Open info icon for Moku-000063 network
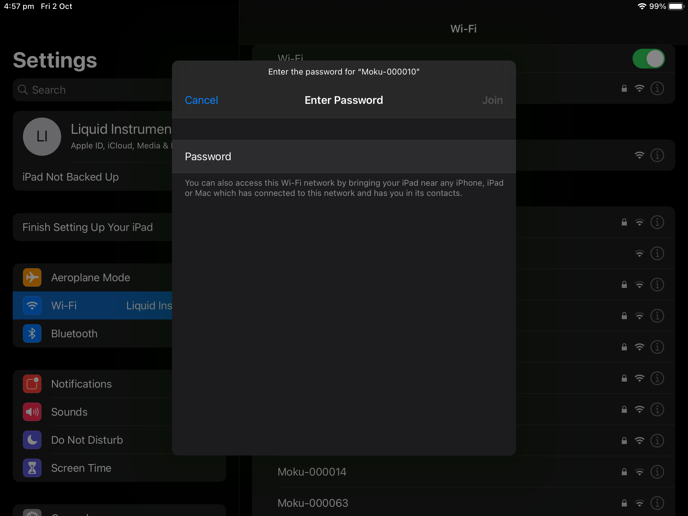This screenshot has height=516, width=688. [x=657, y=503]
